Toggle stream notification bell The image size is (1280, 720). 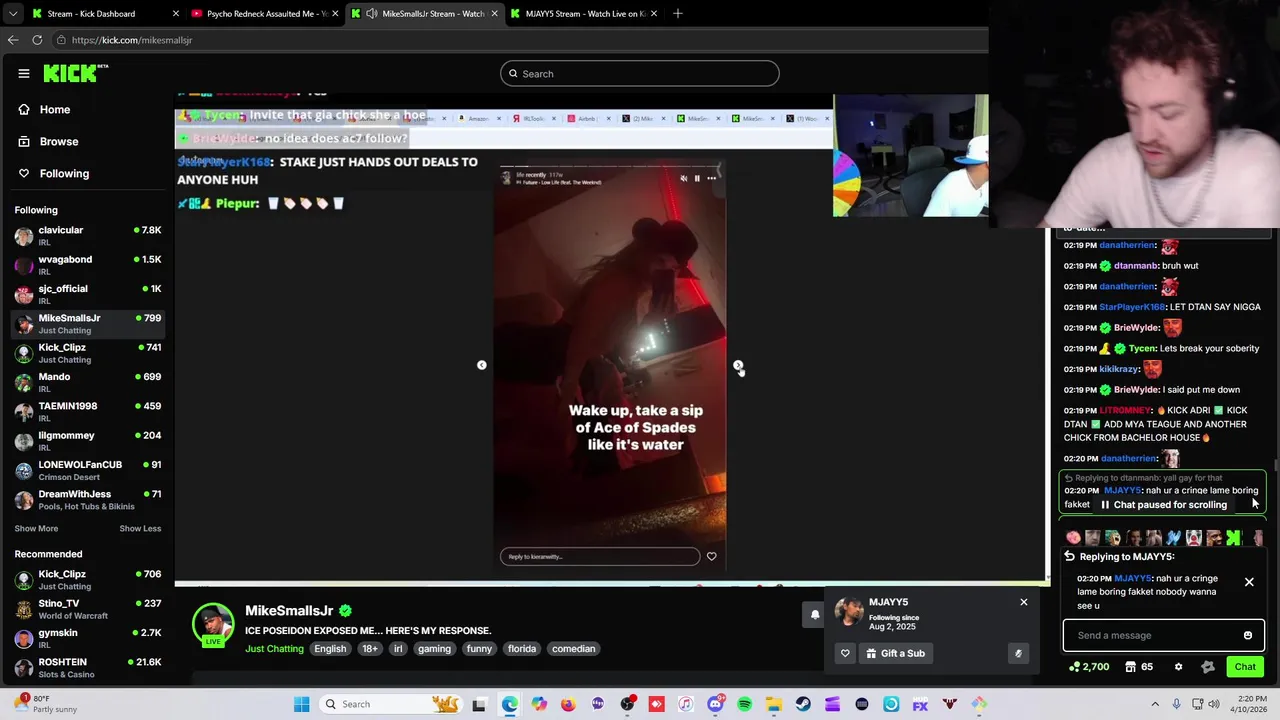(x=814, y=616)
